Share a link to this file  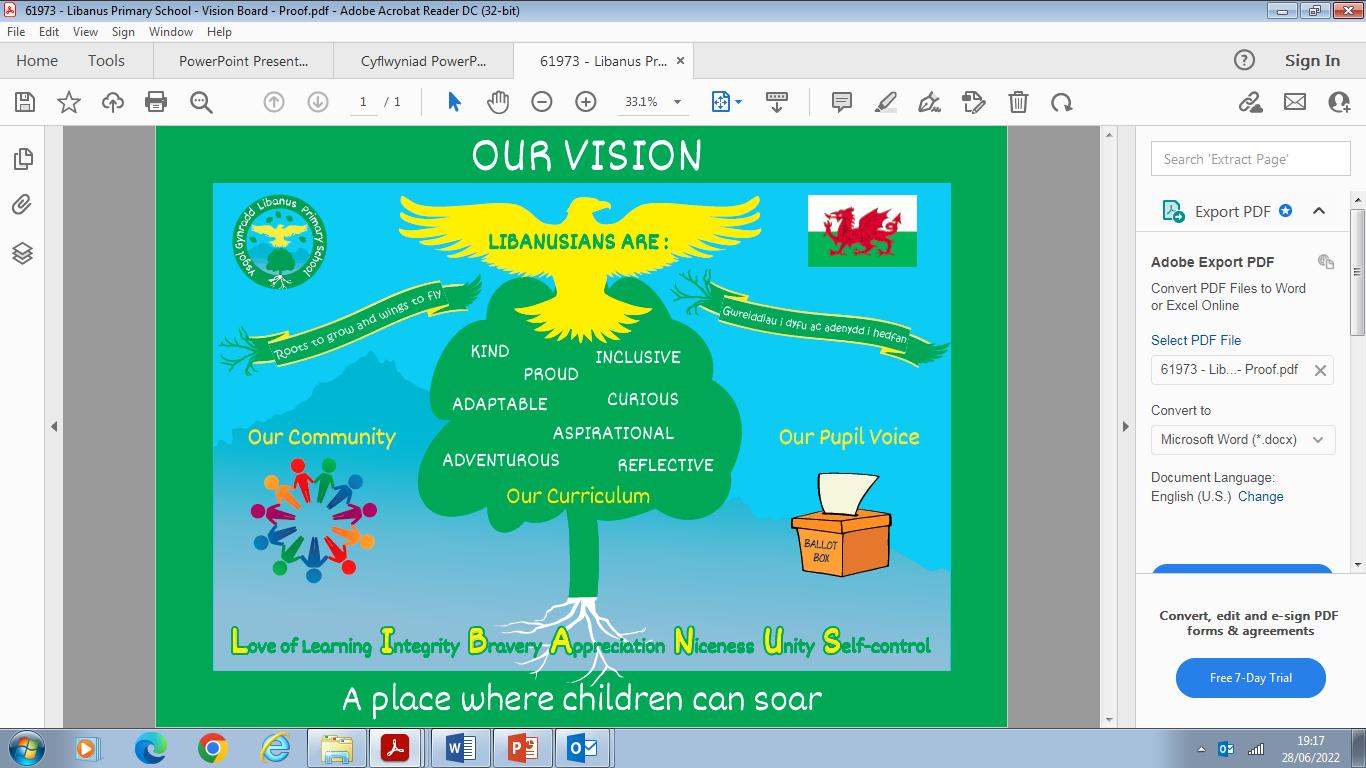pyautogui.click(x=1250, y=102)
